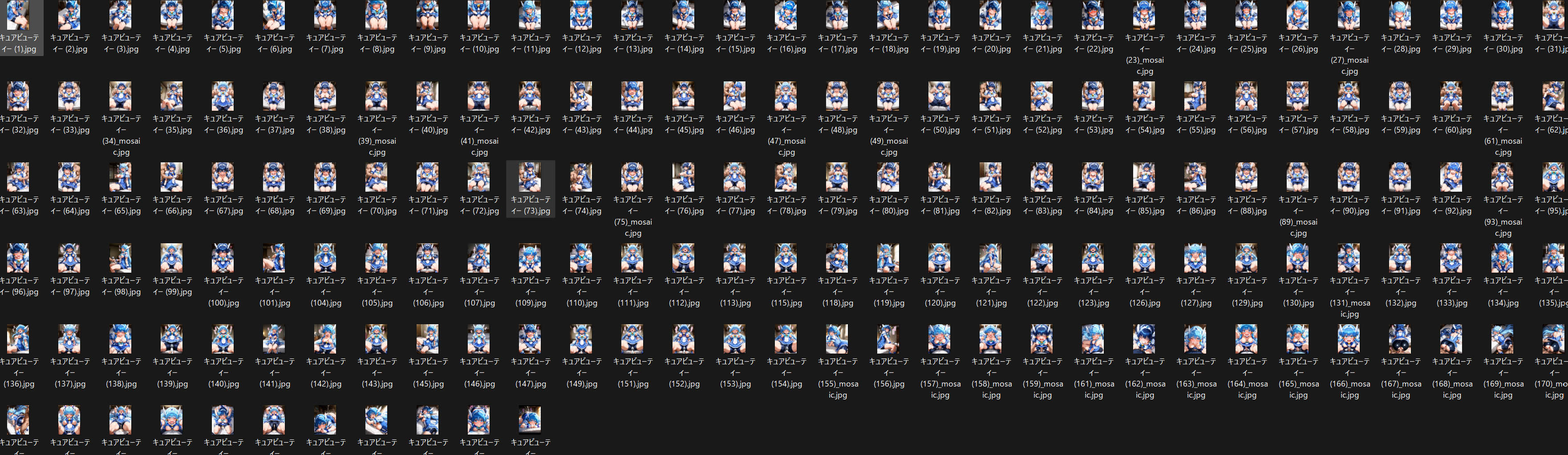This screenshot has height=455, width=1568.
Task: Select thumbnail of キュアビューティー (96).jpg
Action: 18,258
